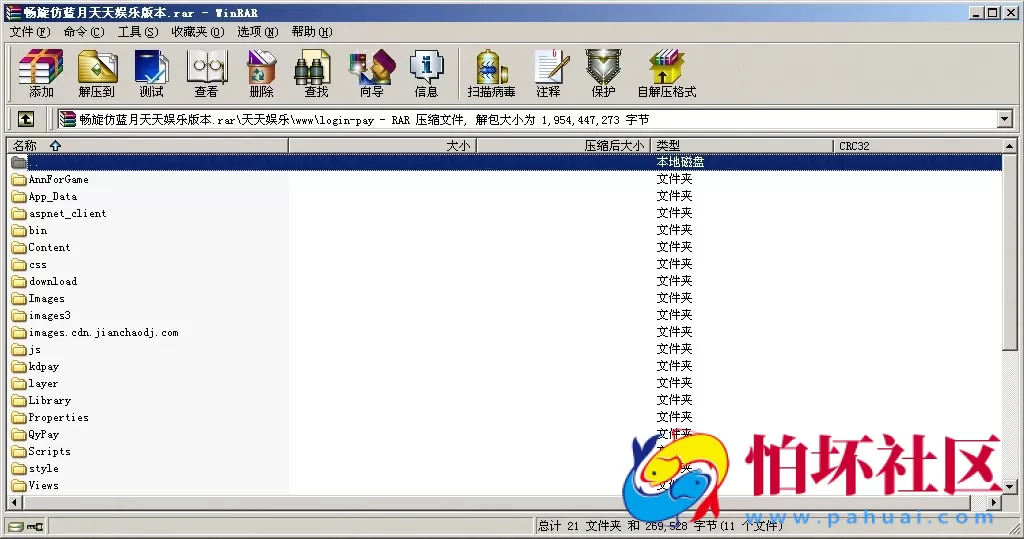The width and height of the screenshot is (1024, 539).
Task: Open the 注释 (Comment) tool
Action: pyautogui.click(x=549, y=73)
